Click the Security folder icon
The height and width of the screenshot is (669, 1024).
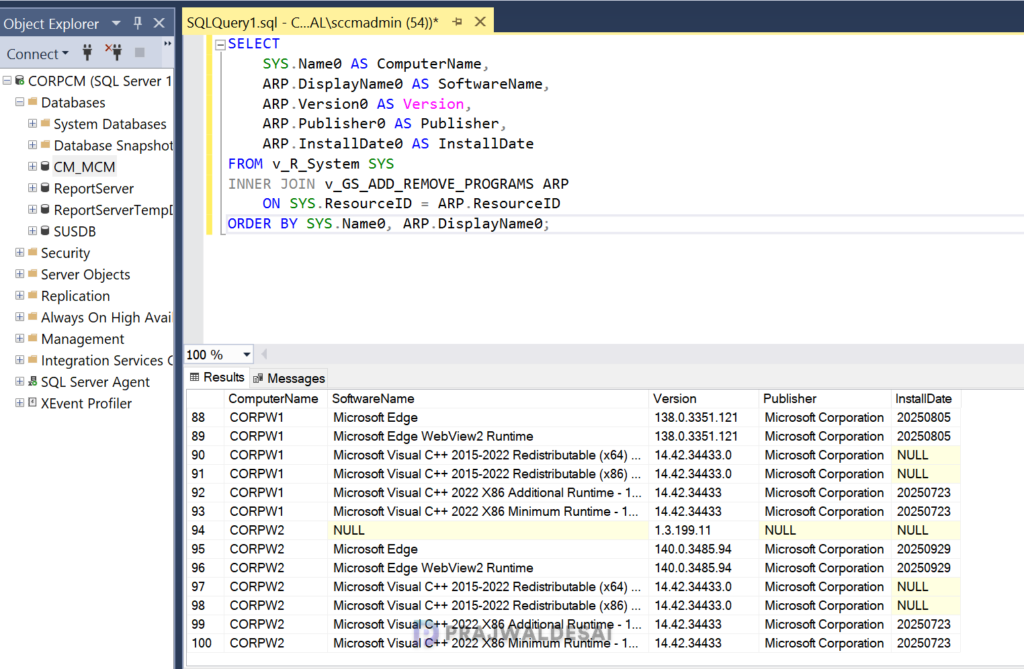(32, 252)
